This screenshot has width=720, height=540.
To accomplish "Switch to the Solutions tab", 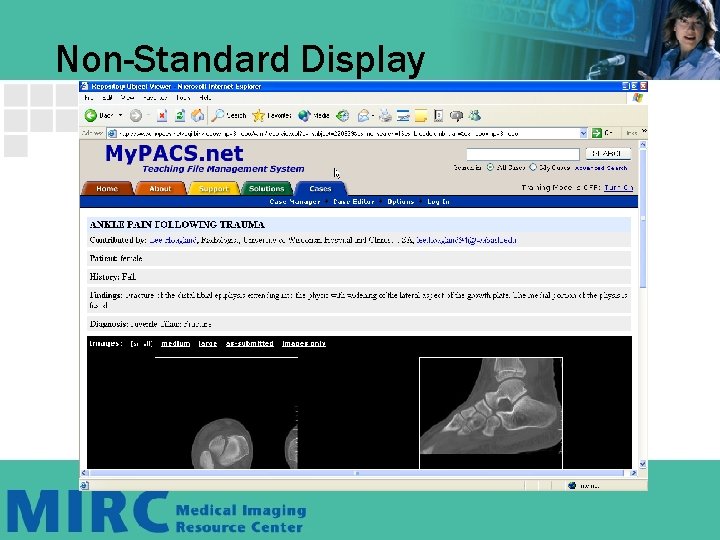I will pyautogui.click(x=266, y=189).
